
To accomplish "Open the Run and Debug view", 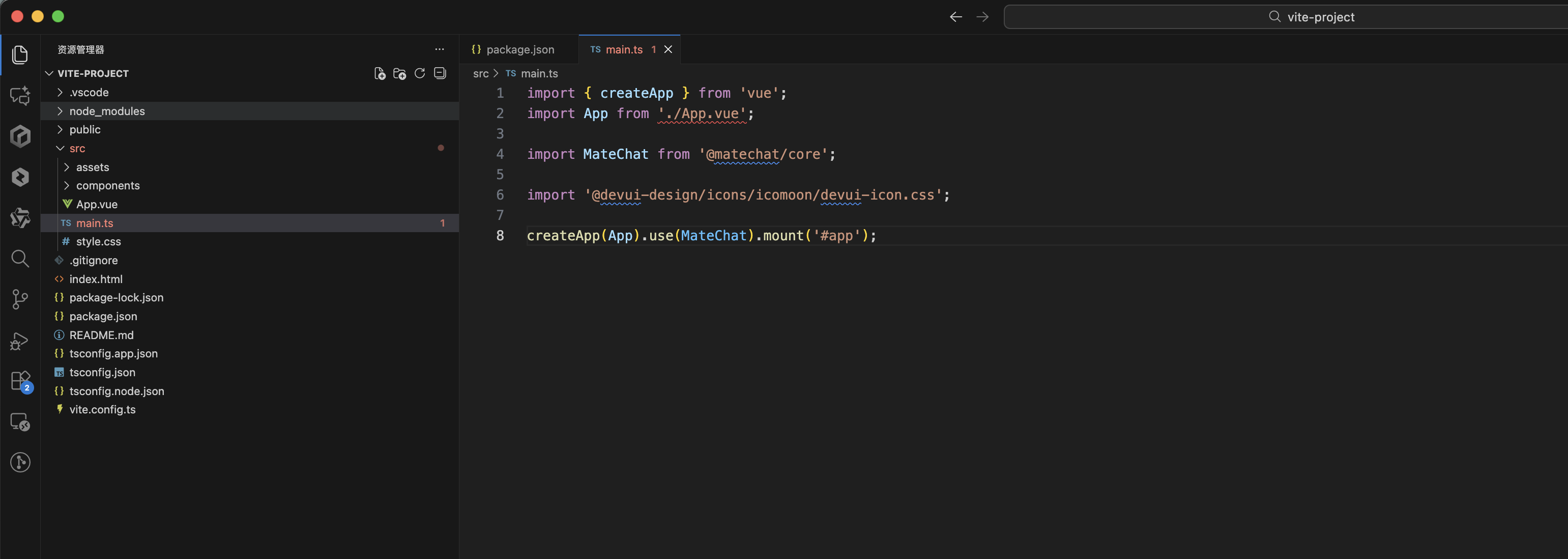I will [20, 341].
